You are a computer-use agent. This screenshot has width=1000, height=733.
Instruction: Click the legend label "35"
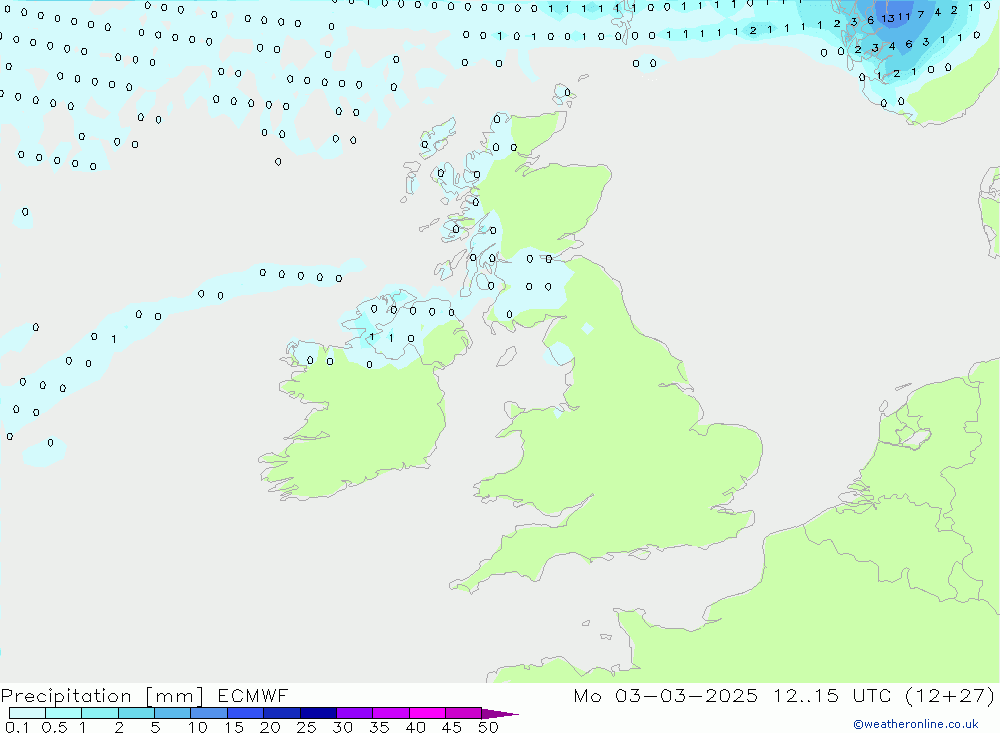pos(379,727)
